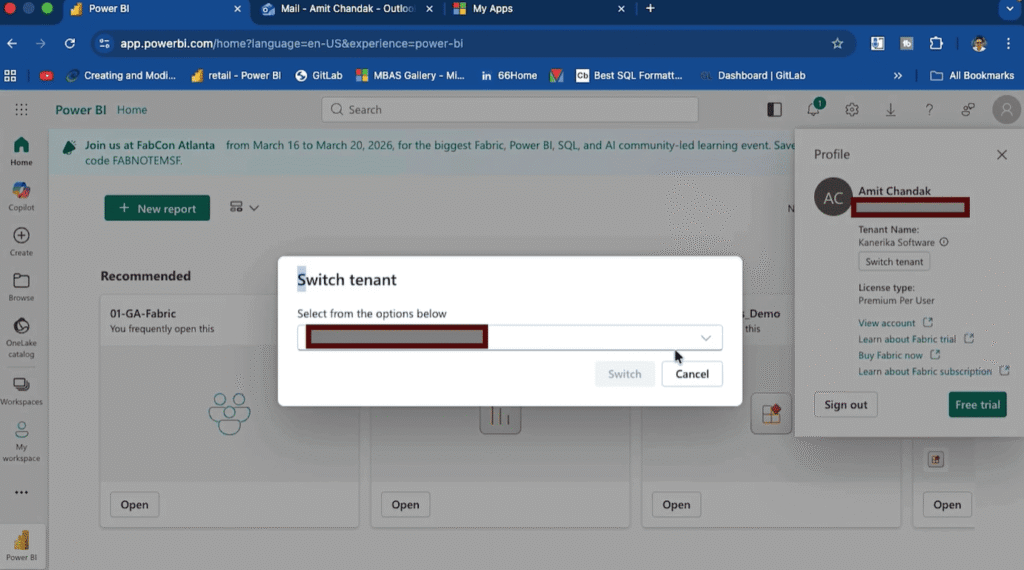
Task: Open Learn about Fabric subscription link
Action: [x=933, y=372]
